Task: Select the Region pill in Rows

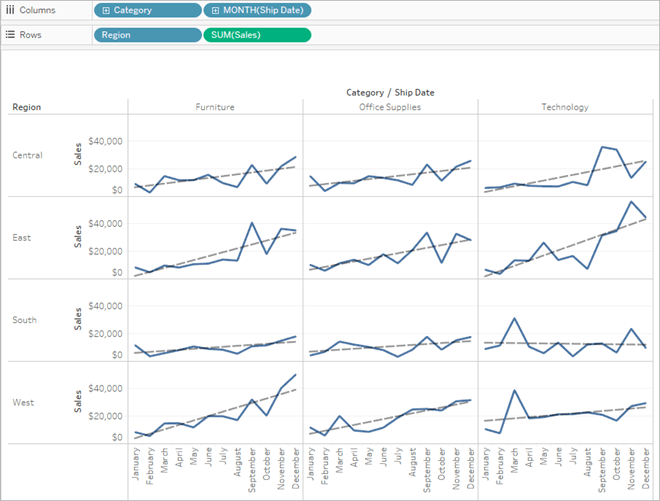Action: (x=148, y=35)
